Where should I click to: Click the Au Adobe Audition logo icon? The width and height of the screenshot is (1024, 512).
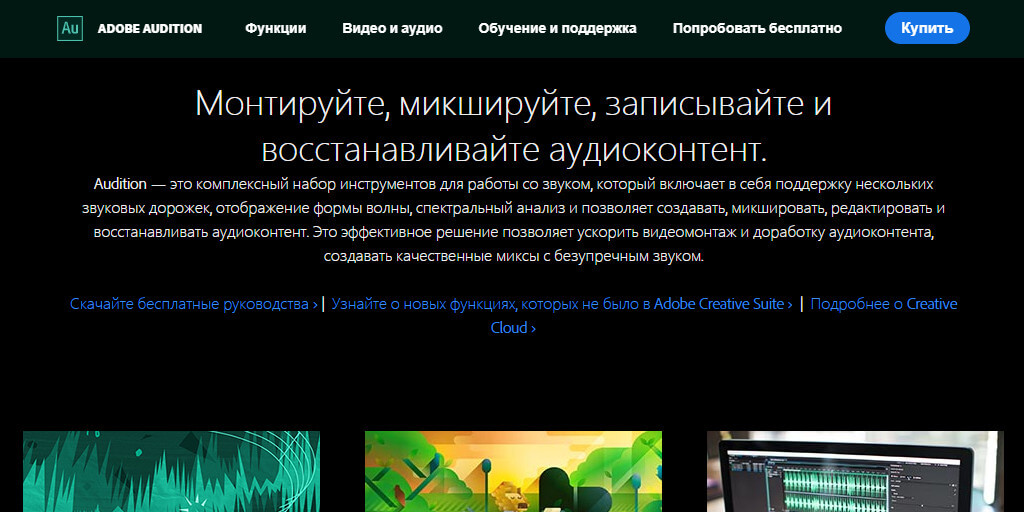(x=70, y=28)
